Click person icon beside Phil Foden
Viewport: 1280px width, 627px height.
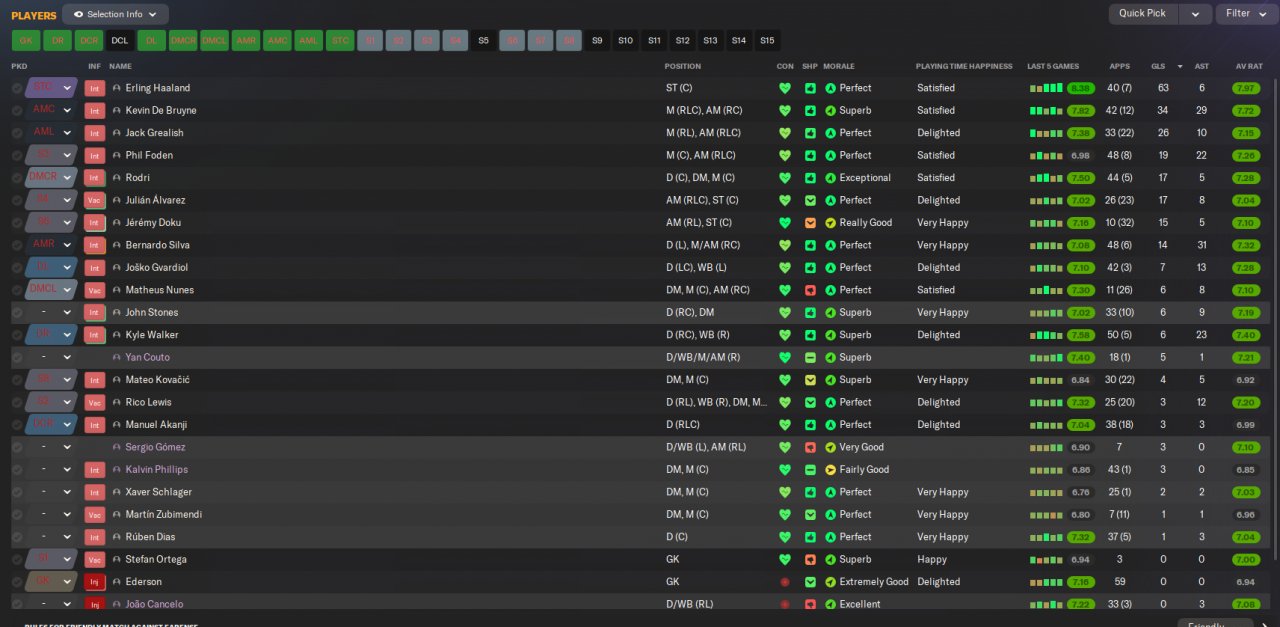(x=117, y=155)
